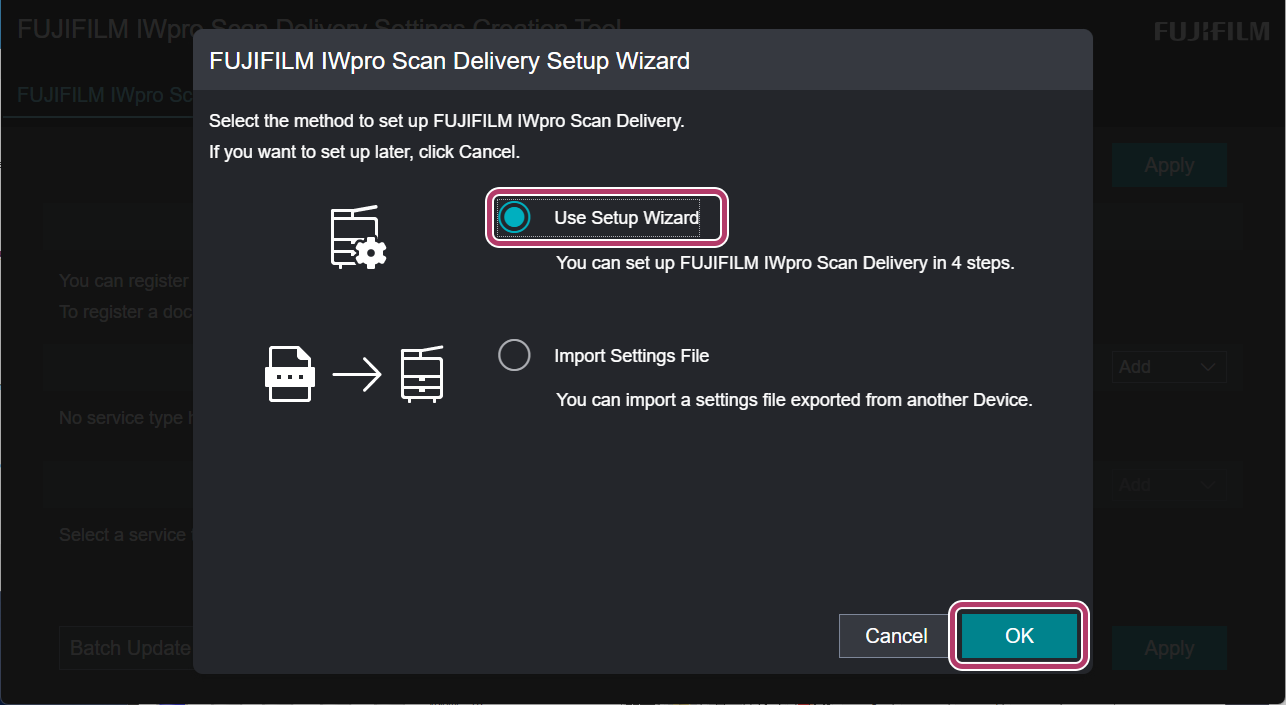The height and width of the screenshot is (705, 1286).
Task: Click the wizard title 'FUJIFILM IWpro Scan Delivery Setup Wizard'
Action: 449,61
